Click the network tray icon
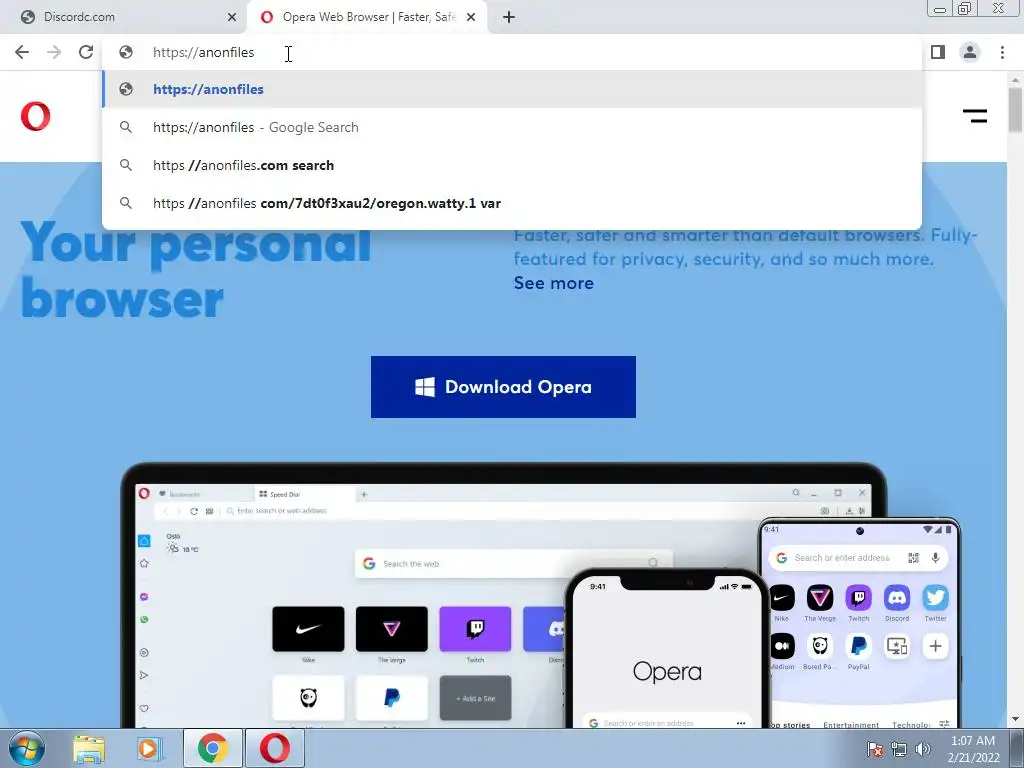 pyautogui.click(x=899, y=749)
